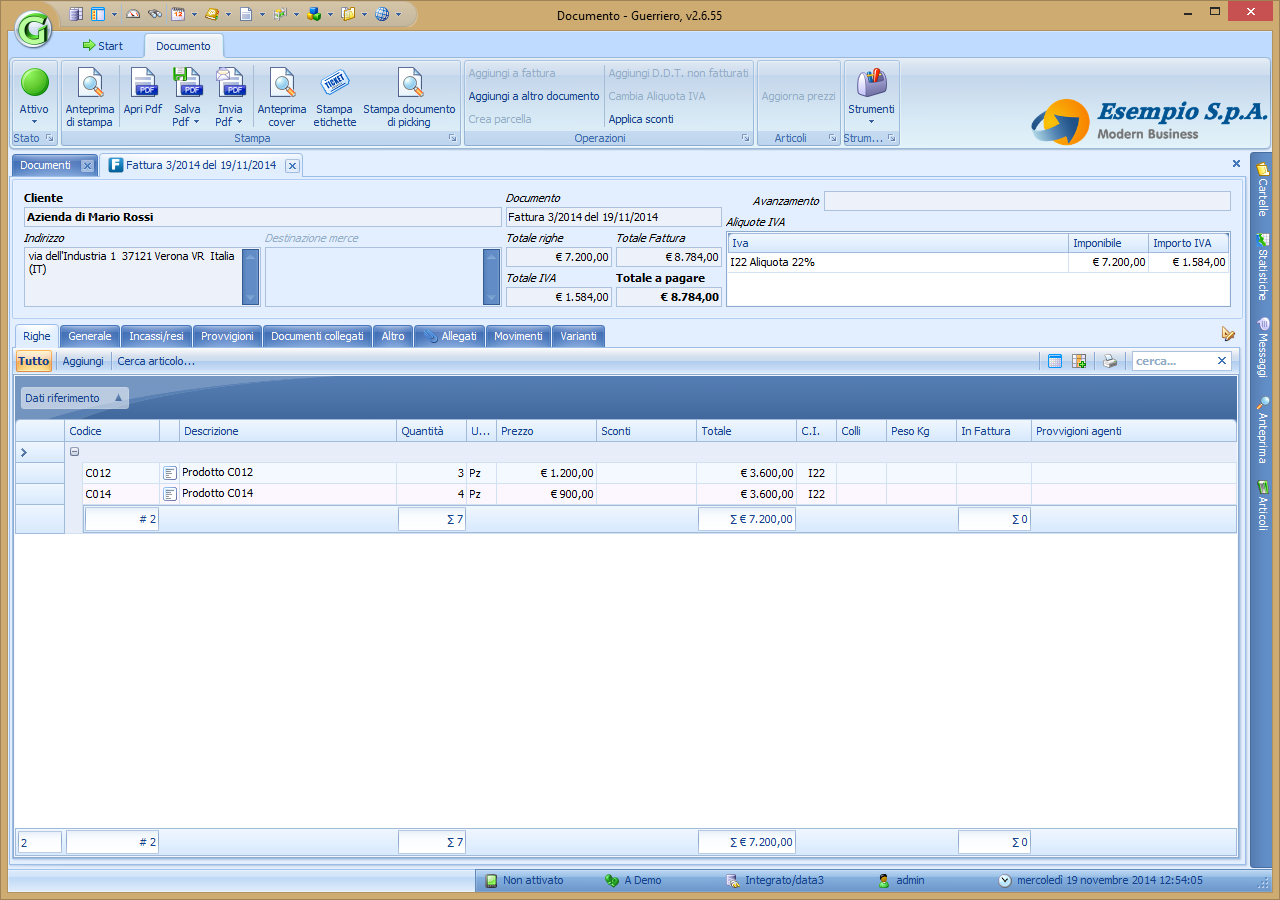Click the gauge dashboard icon in quick access bar
Image resolution: width=1280 pixels, height=900 pixels.
(134, 14)
